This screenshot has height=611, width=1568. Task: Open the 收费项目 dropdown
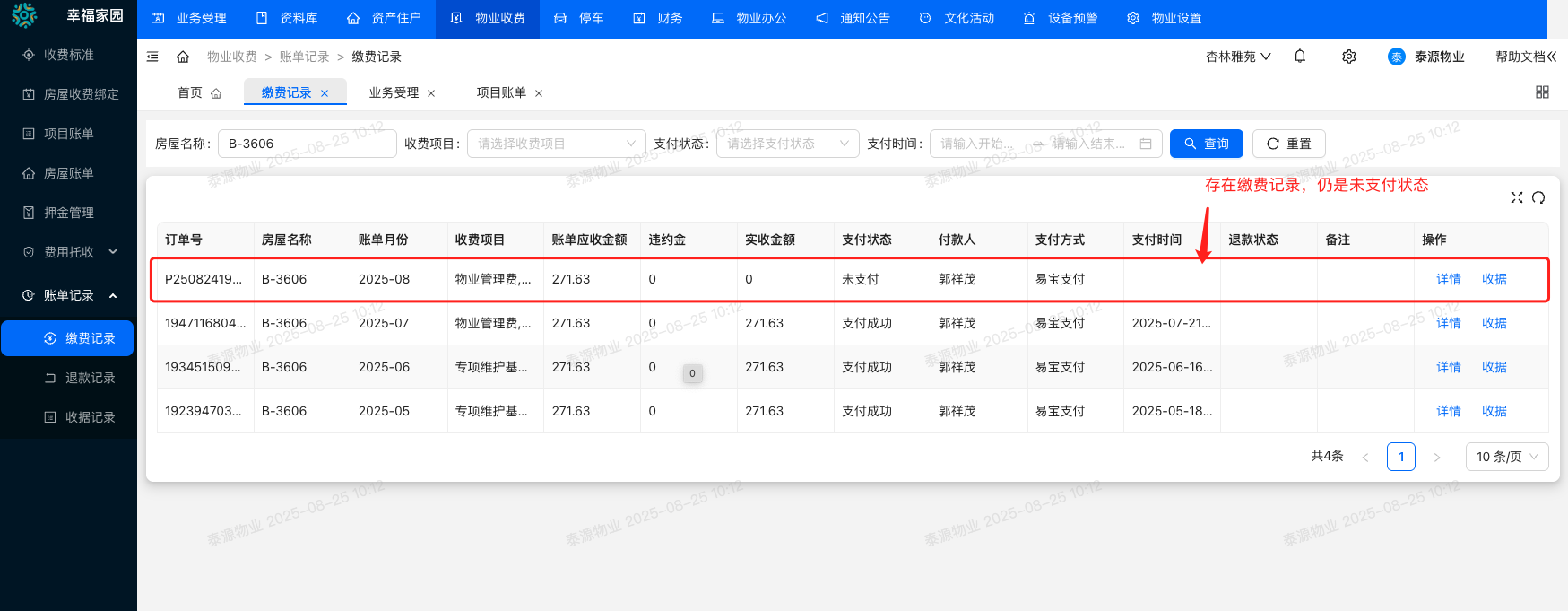tap(556, 144)
